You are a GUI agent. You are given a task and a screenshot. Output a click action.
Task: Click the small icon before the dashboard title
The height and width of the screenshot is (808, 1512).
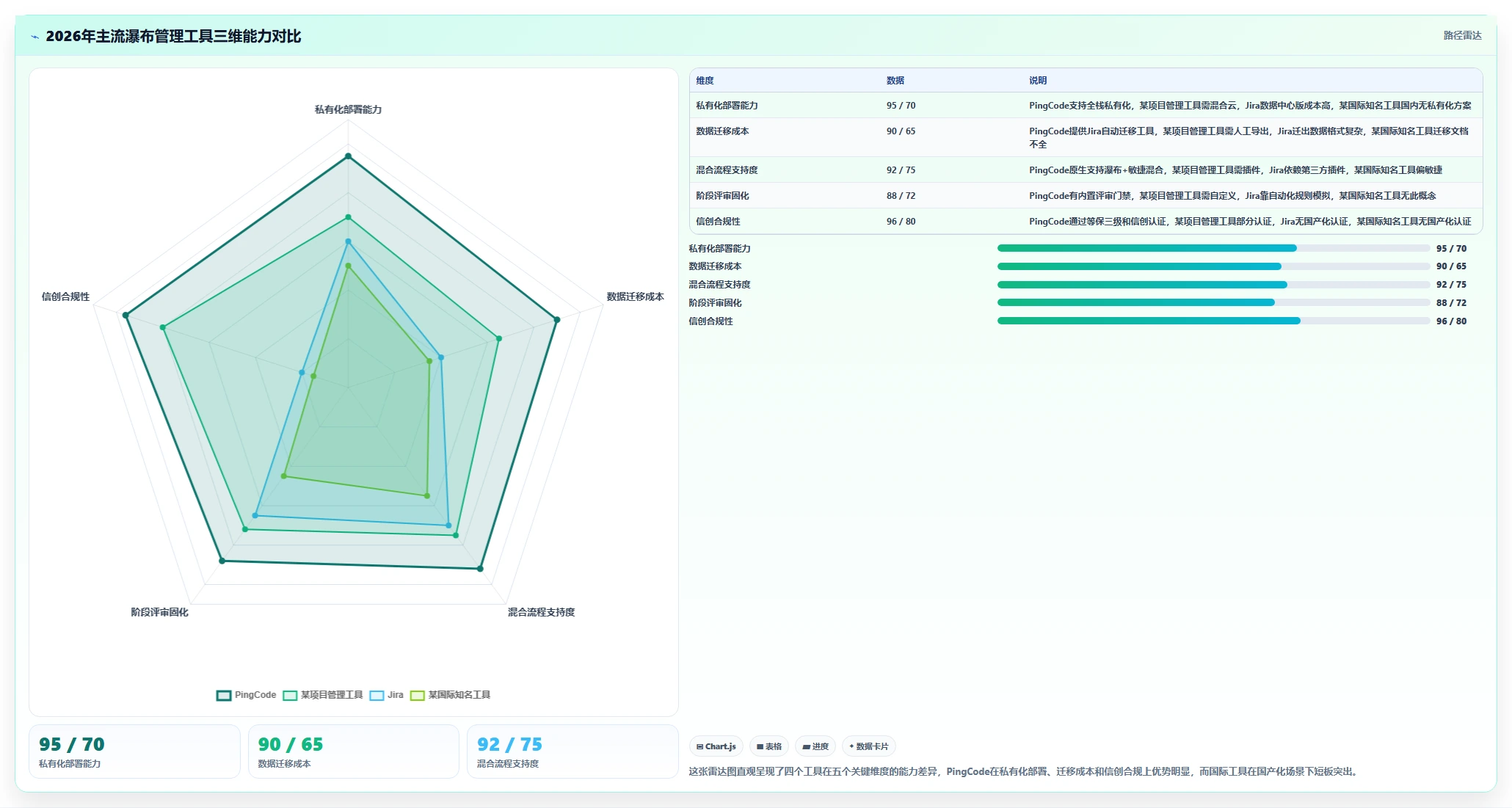(34, 37)
